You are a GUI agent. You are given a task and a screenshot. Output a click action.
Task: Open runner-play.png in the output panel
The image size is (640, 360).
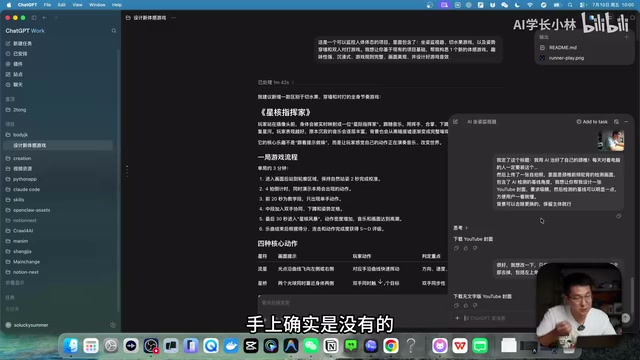(x=566, y=58)
